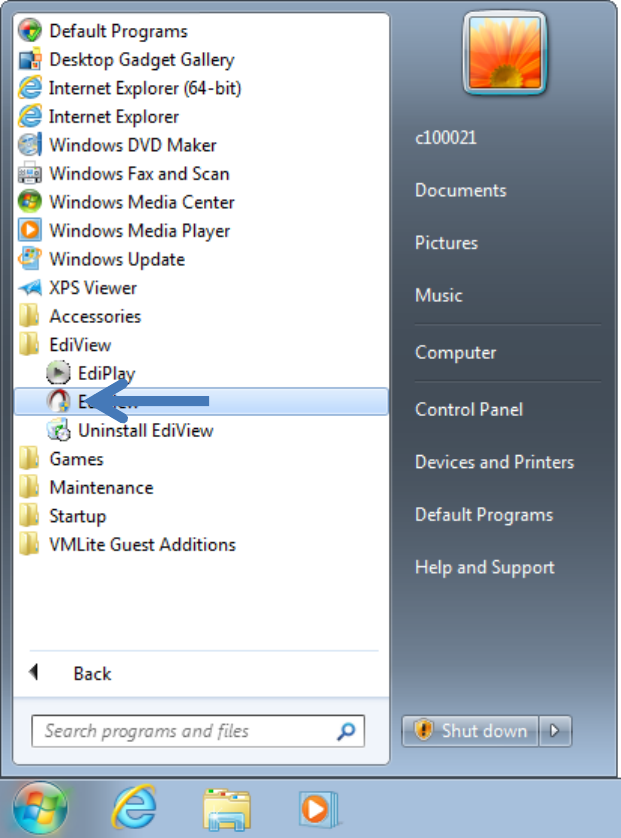Image resolution: width=621 pixels, height=838 pixels.
Task: Launch EdiPlay program icon
Action: point(58,373)
